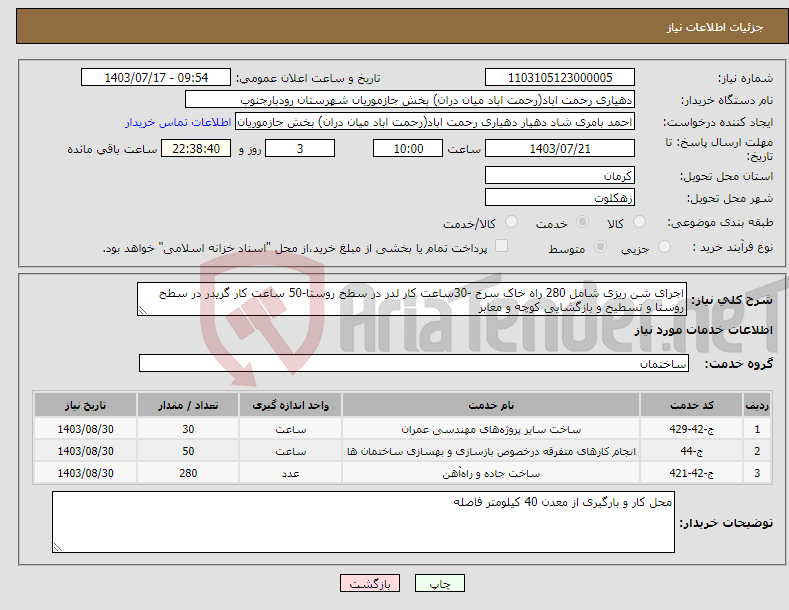Click the نام خدمت column header

[x=491, y=405]
